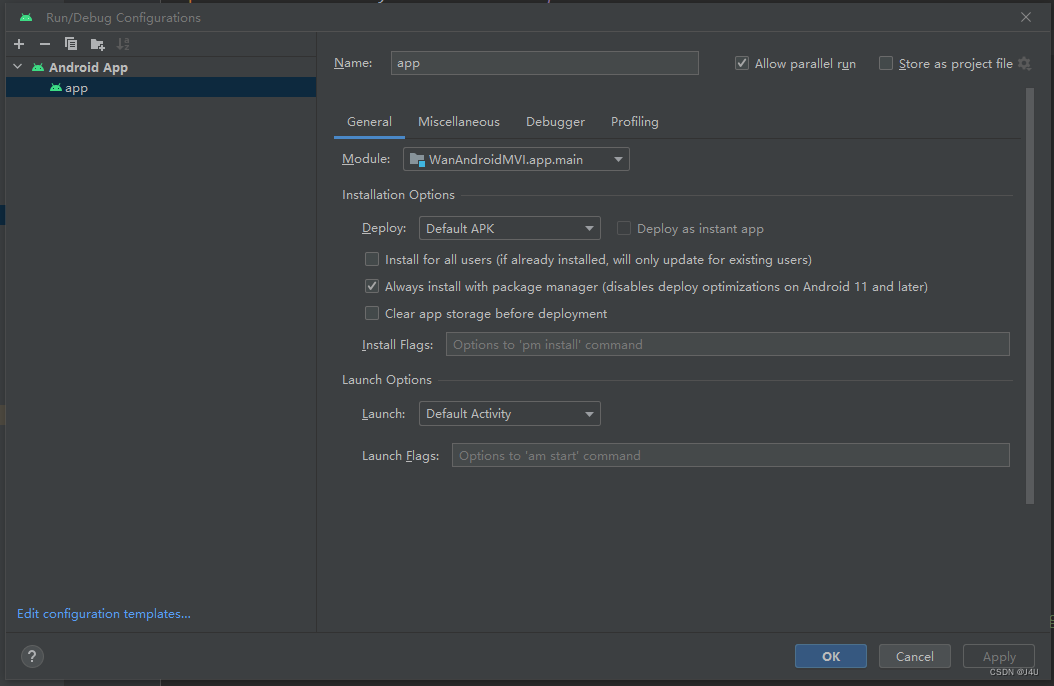Open the Launch activity dropdown
Viewport: 1054px width, 686px height.
point(510,413)
